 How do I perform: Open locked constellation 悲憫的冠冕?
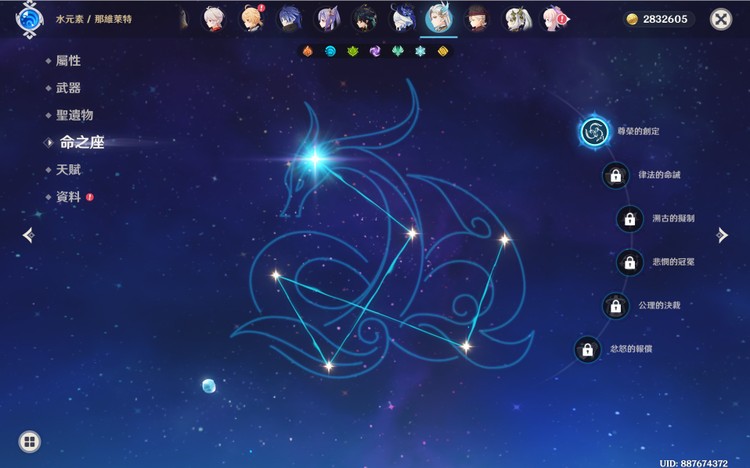(x=630, y=262)
